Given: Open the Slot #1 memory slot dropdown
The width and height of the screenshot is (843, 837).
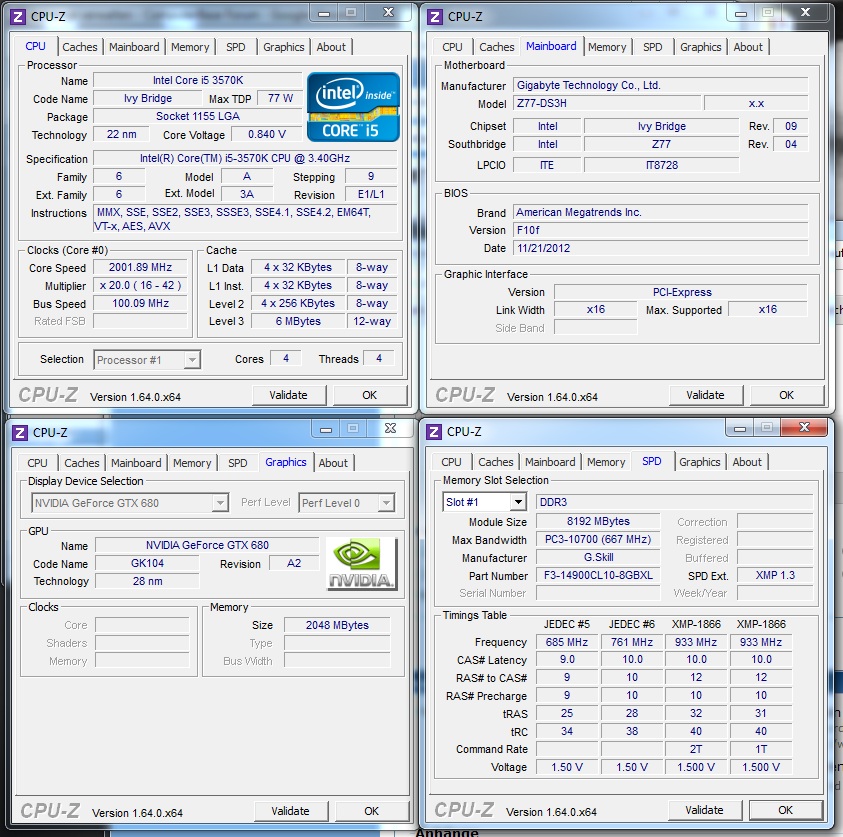Looking at the screenshot, I should click(x=484, y=502).
